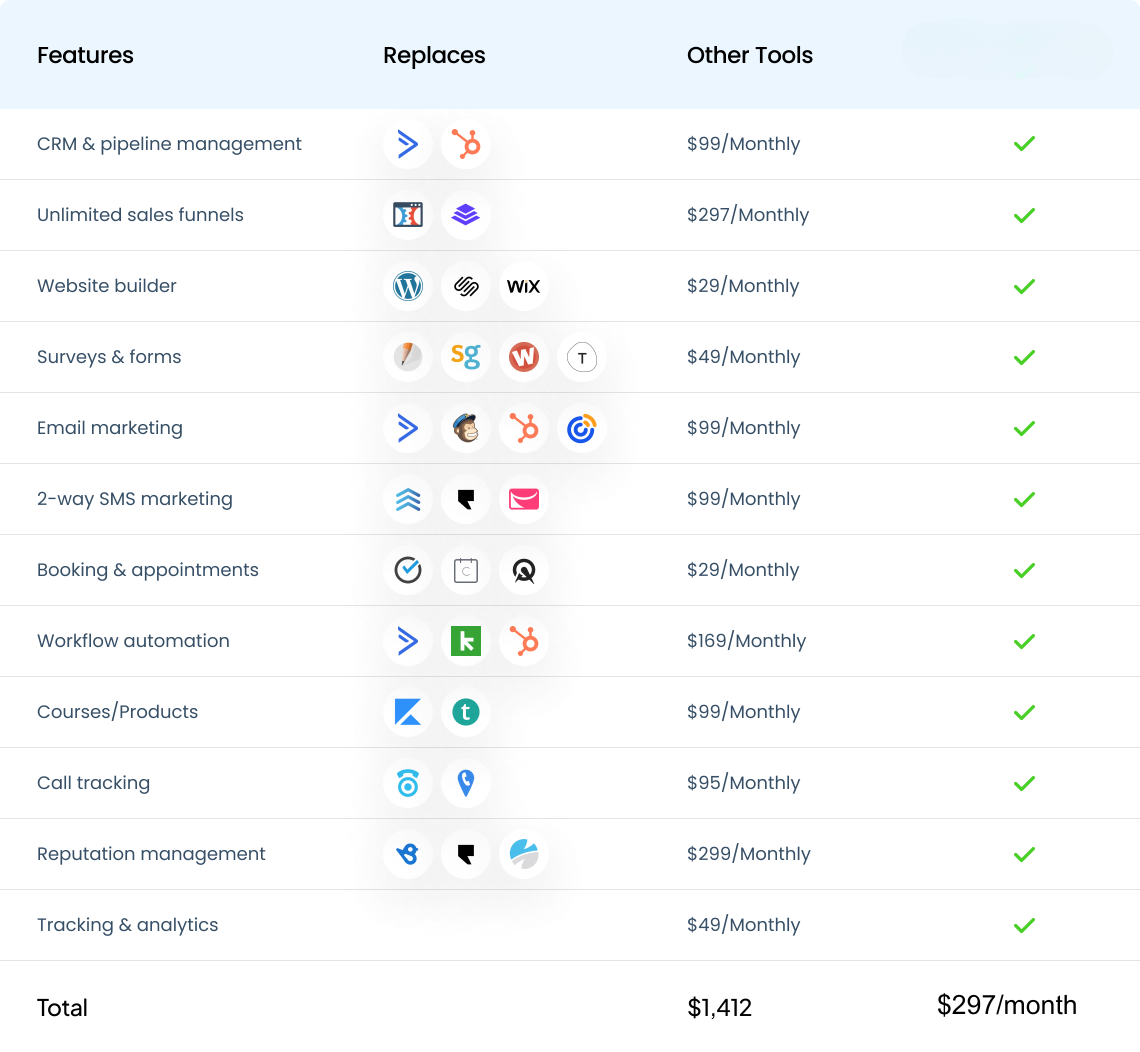Click the green checkmark for CRM & pipeline management
This screenshot has height=1052, width=1140.
click(x=1024, y=144)
